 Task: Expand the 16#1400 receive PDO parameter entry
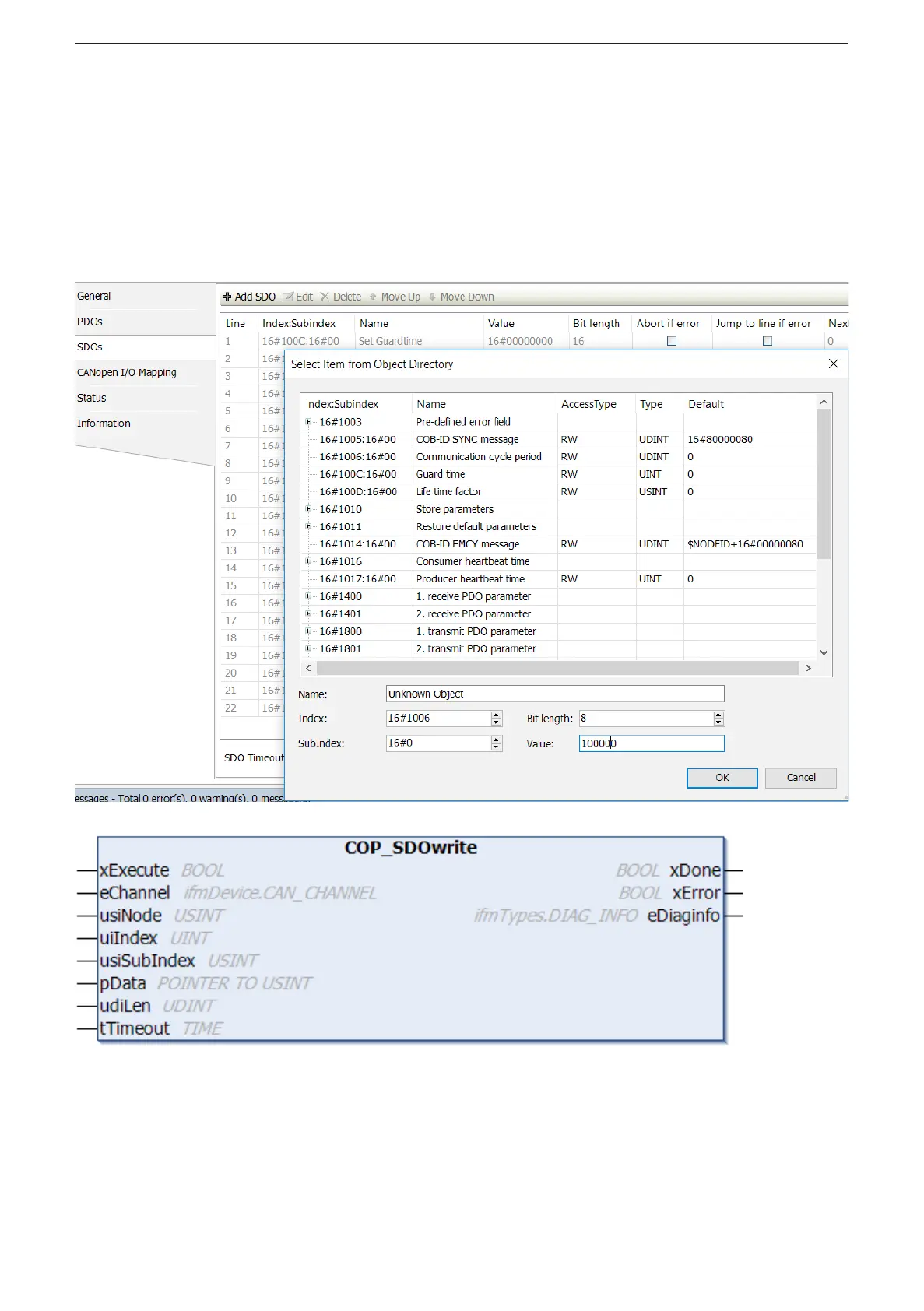[308, 596]
